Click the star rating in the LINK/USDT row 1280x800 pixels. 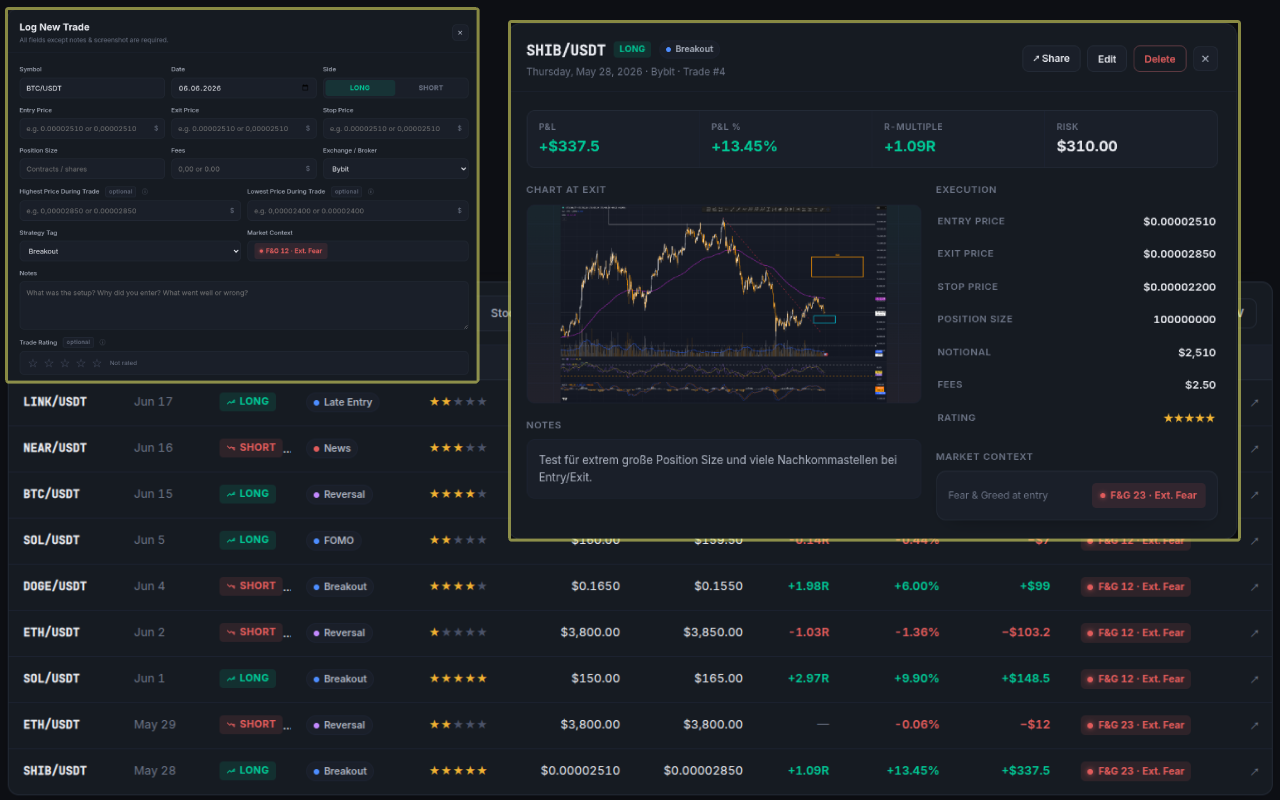tap(458, 402)
